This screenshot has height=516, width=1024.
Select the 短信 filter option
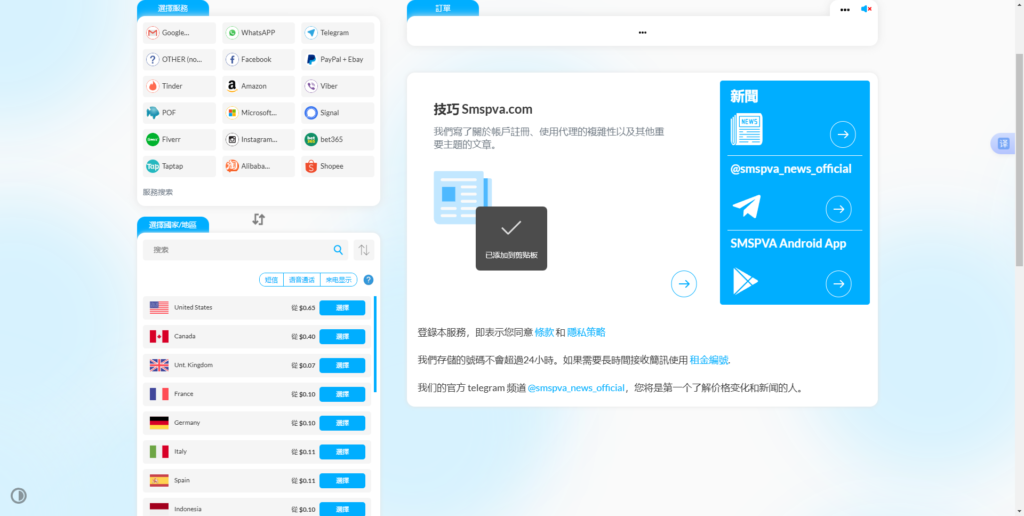(x=271, y=280)
